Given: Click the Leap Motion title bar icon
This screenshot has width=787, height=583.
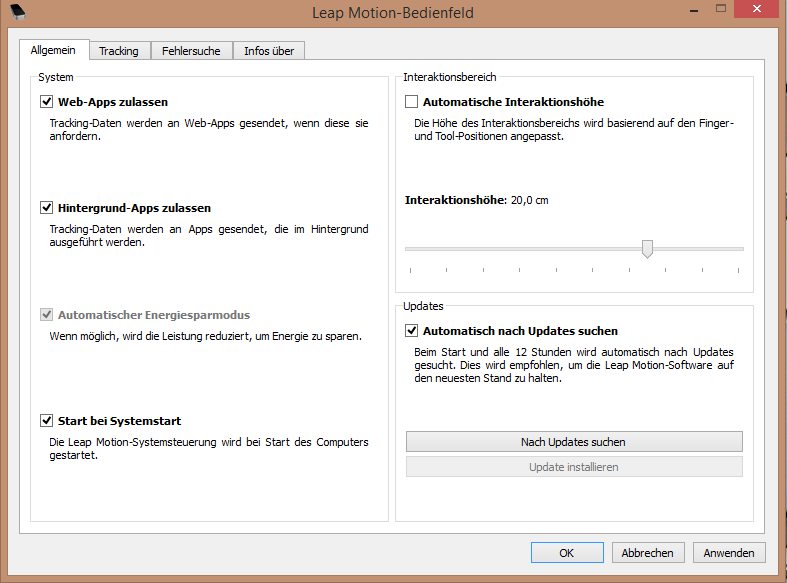Looking at the screenshot, I should (x=17, y=12).
